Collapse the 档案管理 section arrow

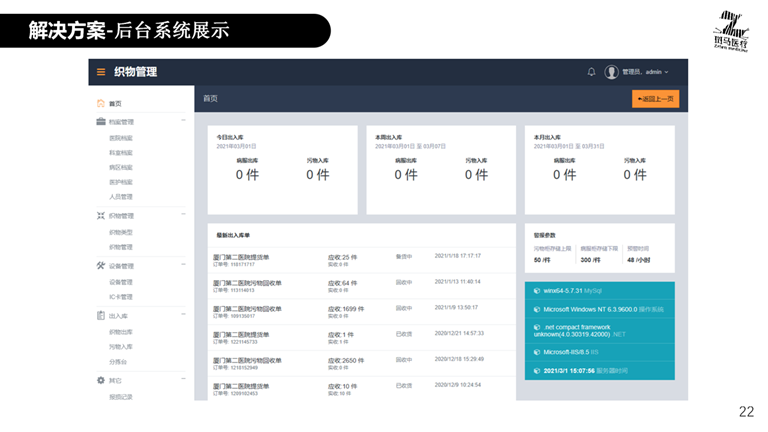183,122
